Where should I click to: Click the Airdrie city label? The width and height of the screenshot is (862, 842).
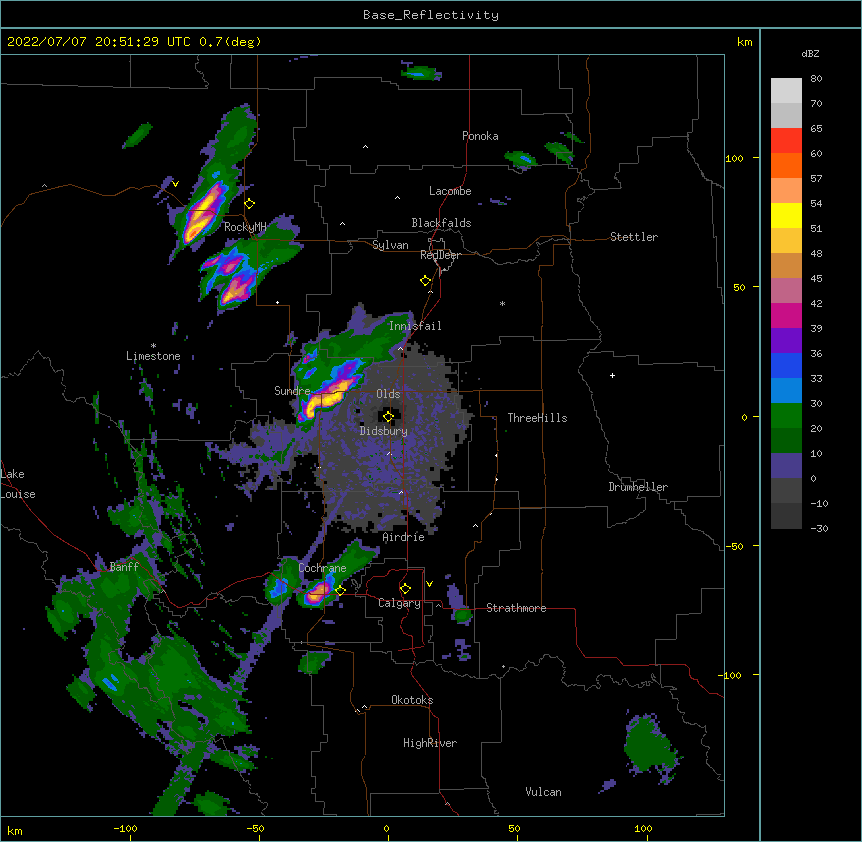[404, 537]
